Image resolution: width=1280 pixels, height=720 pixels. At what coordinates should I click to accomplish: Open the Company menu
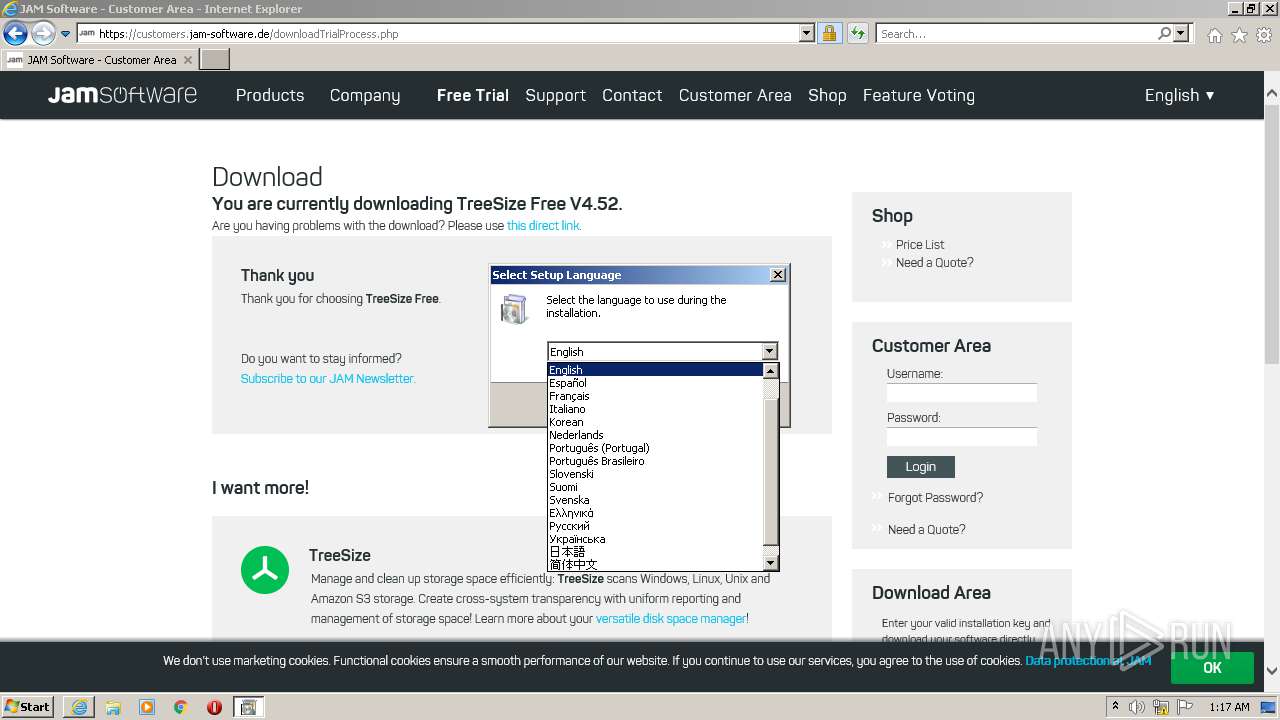pos(365,95)
